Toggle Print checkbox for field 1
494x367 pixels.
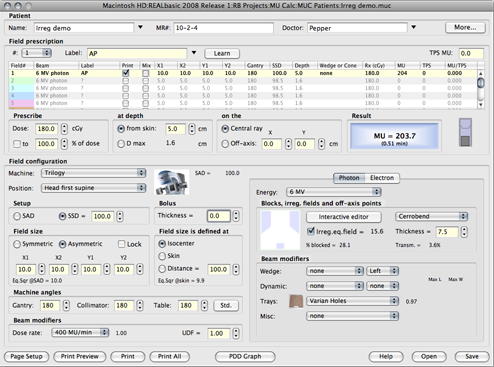click(x=126, y=73)
